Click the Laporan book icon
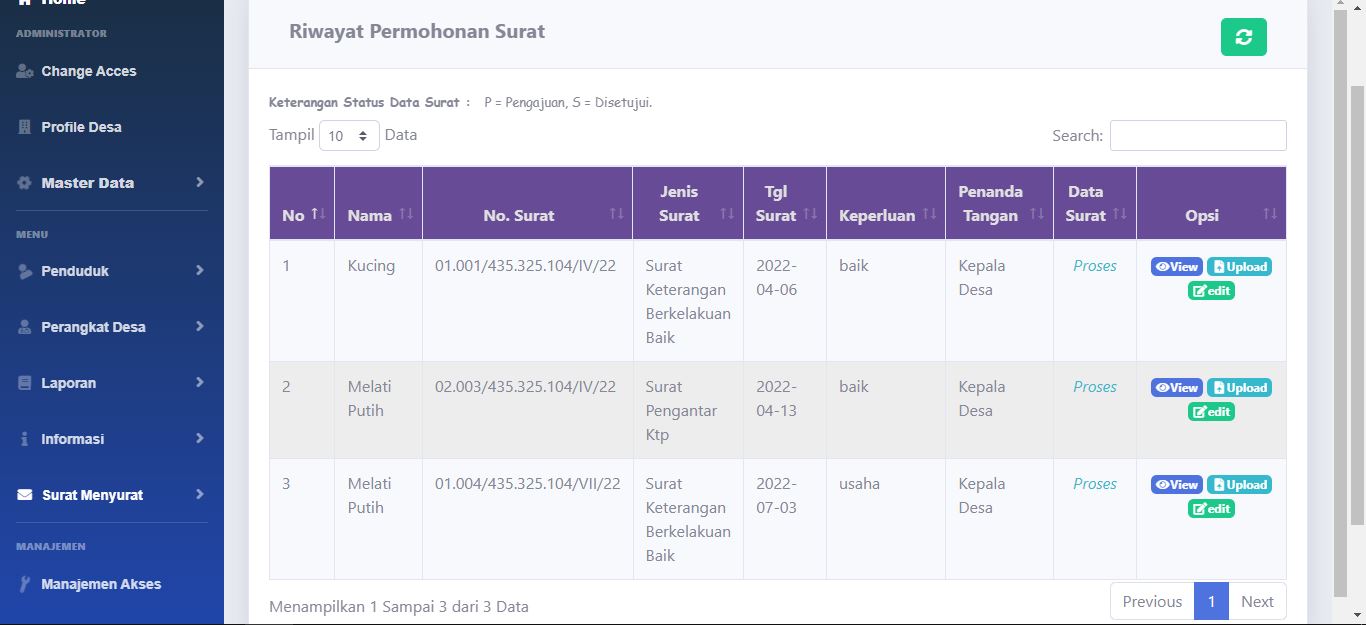 [x=25, y=383]
